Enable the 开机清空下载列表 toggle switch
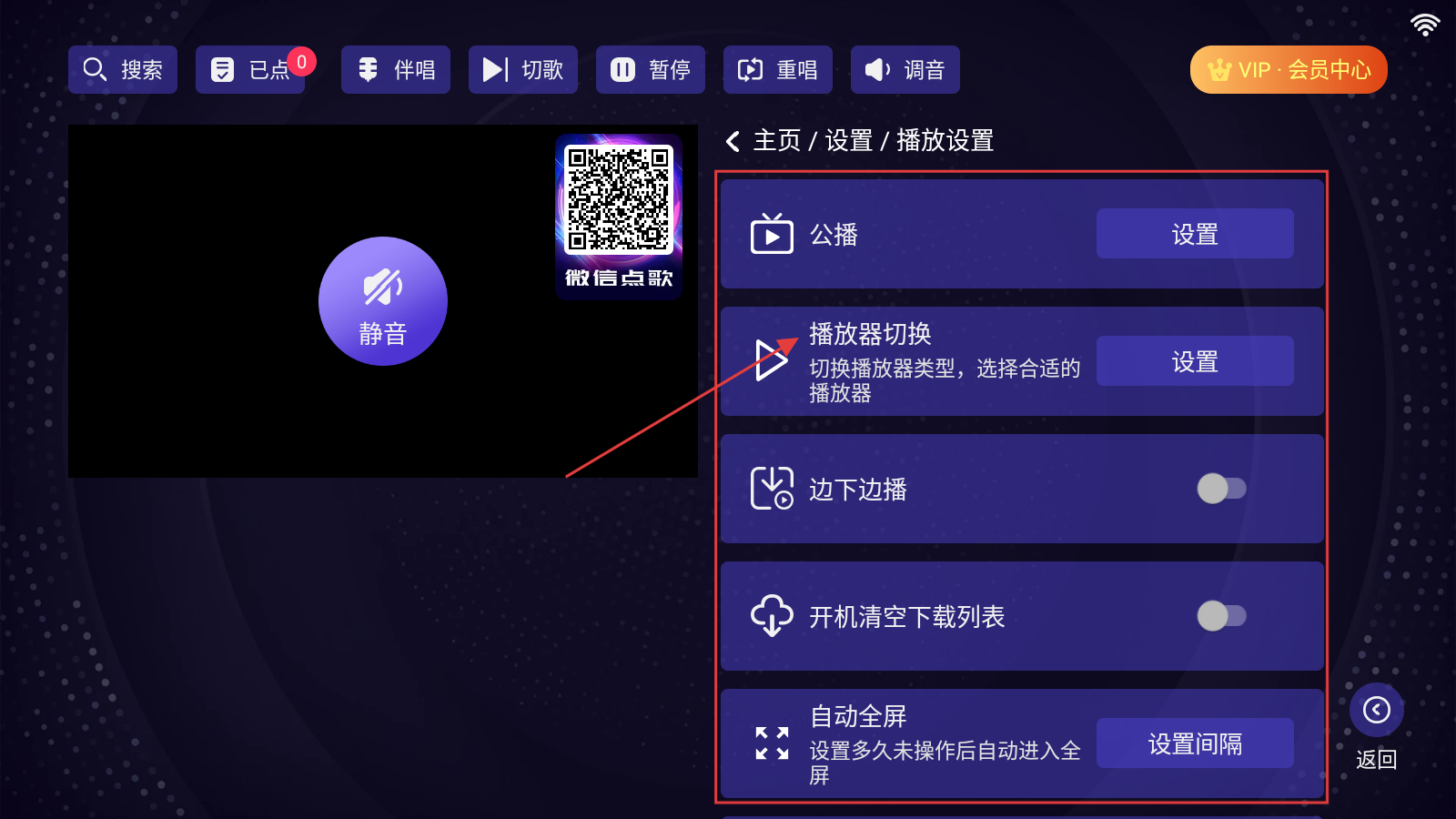 coord(1221,616)
